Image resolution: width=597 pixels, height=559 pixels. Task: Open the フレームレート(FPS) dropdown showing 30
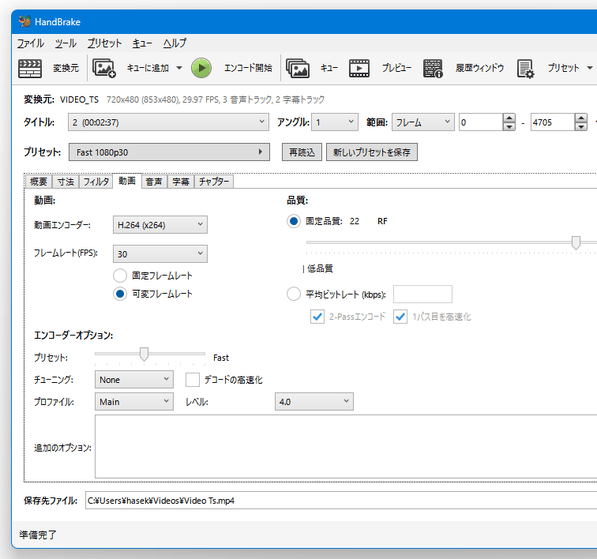click(160, 254)
